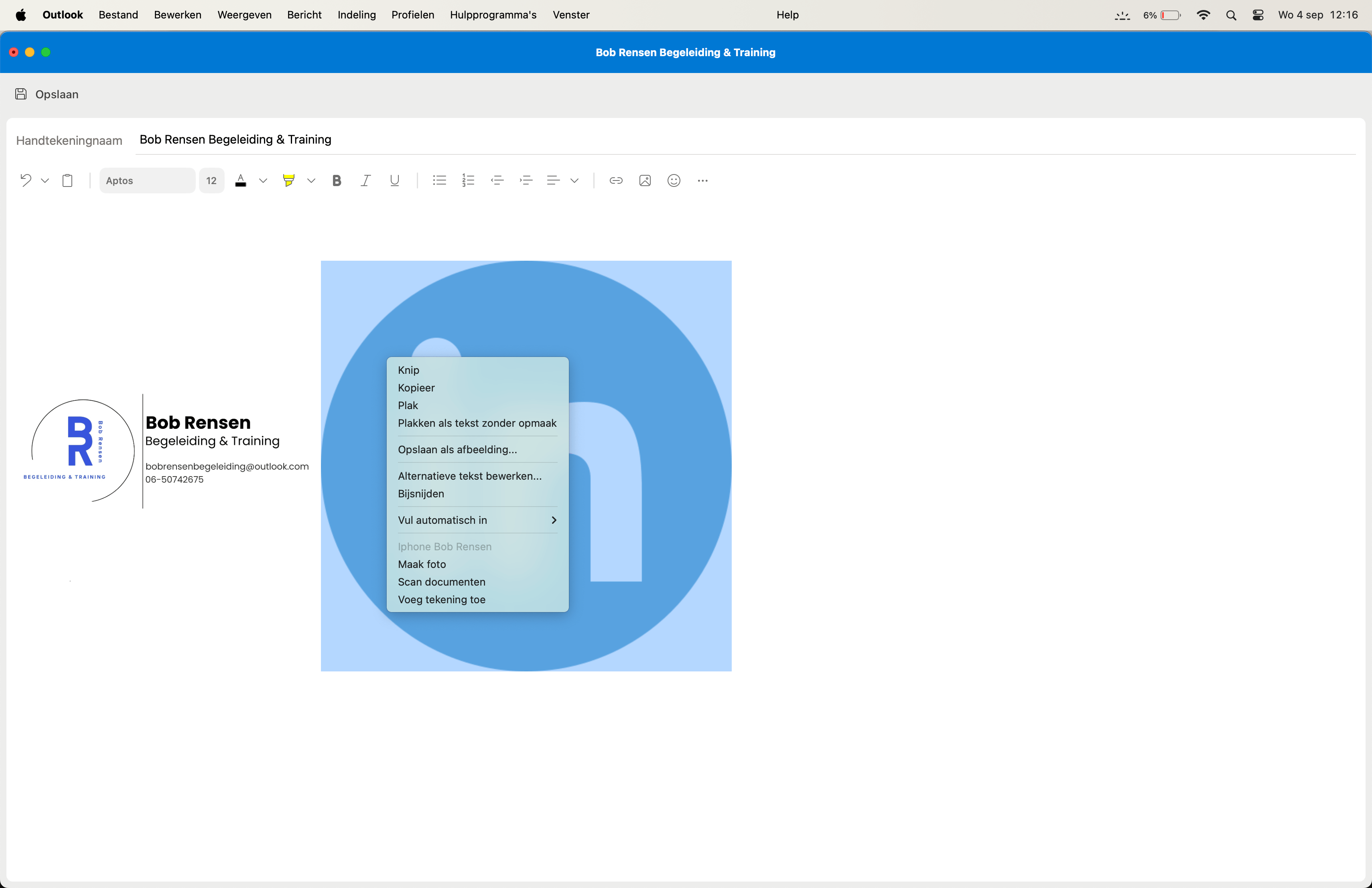
Task: Expand the highlight color options arrow
Action: click(311, 181)
